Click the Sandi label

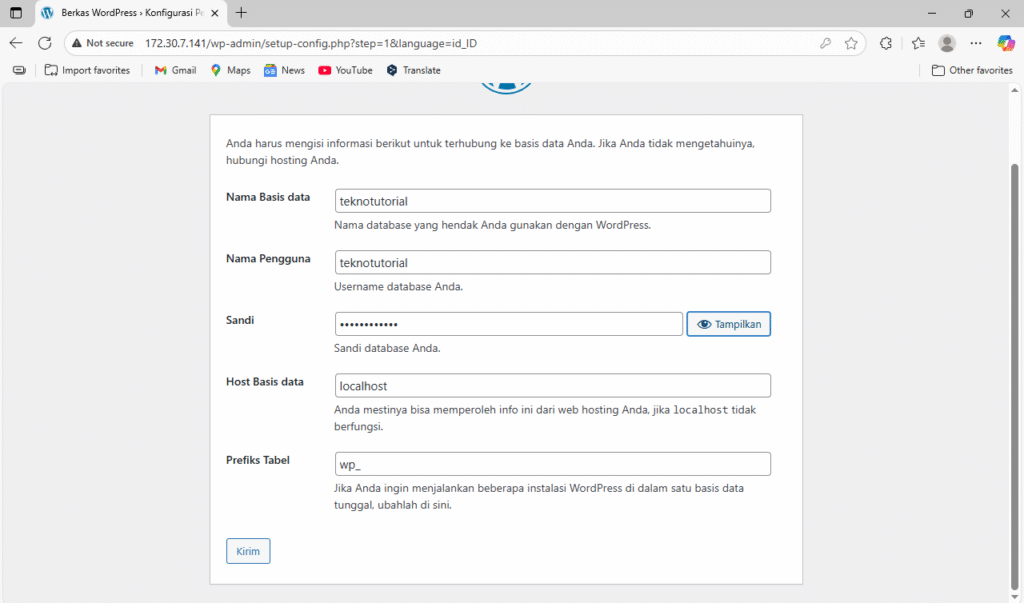pyautogui.click(x=240, y=320)
